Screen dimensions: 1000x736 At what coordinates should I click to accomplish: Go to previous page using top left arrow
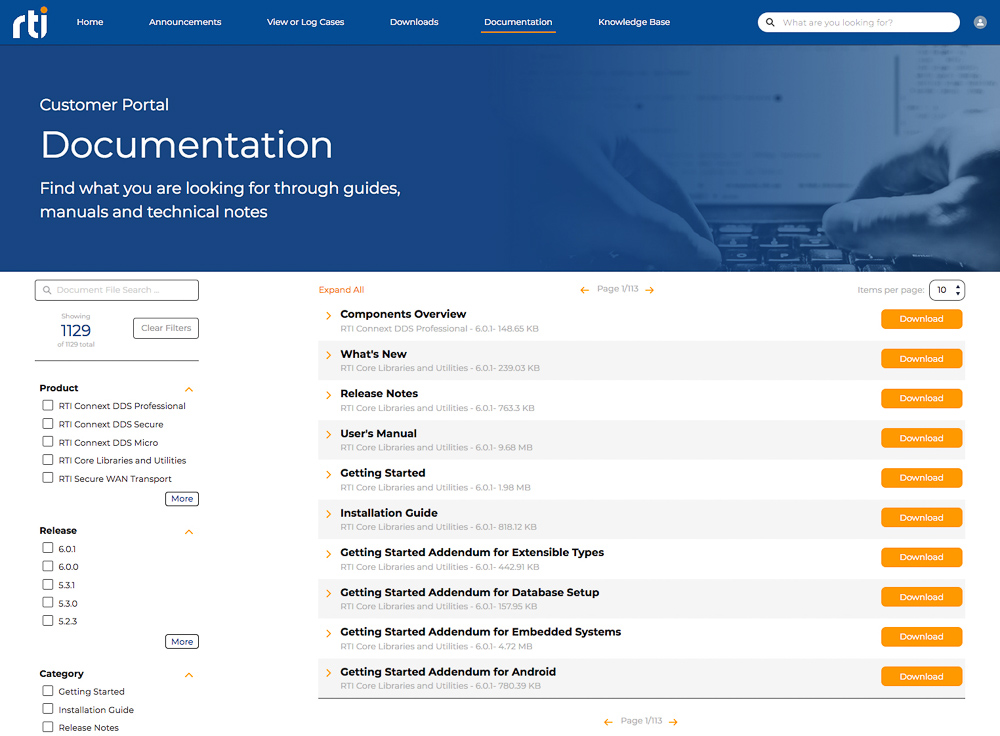point(584,290)
